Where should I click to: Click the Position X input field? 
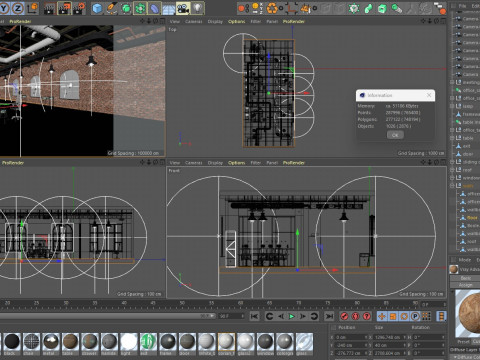[351, 337]
